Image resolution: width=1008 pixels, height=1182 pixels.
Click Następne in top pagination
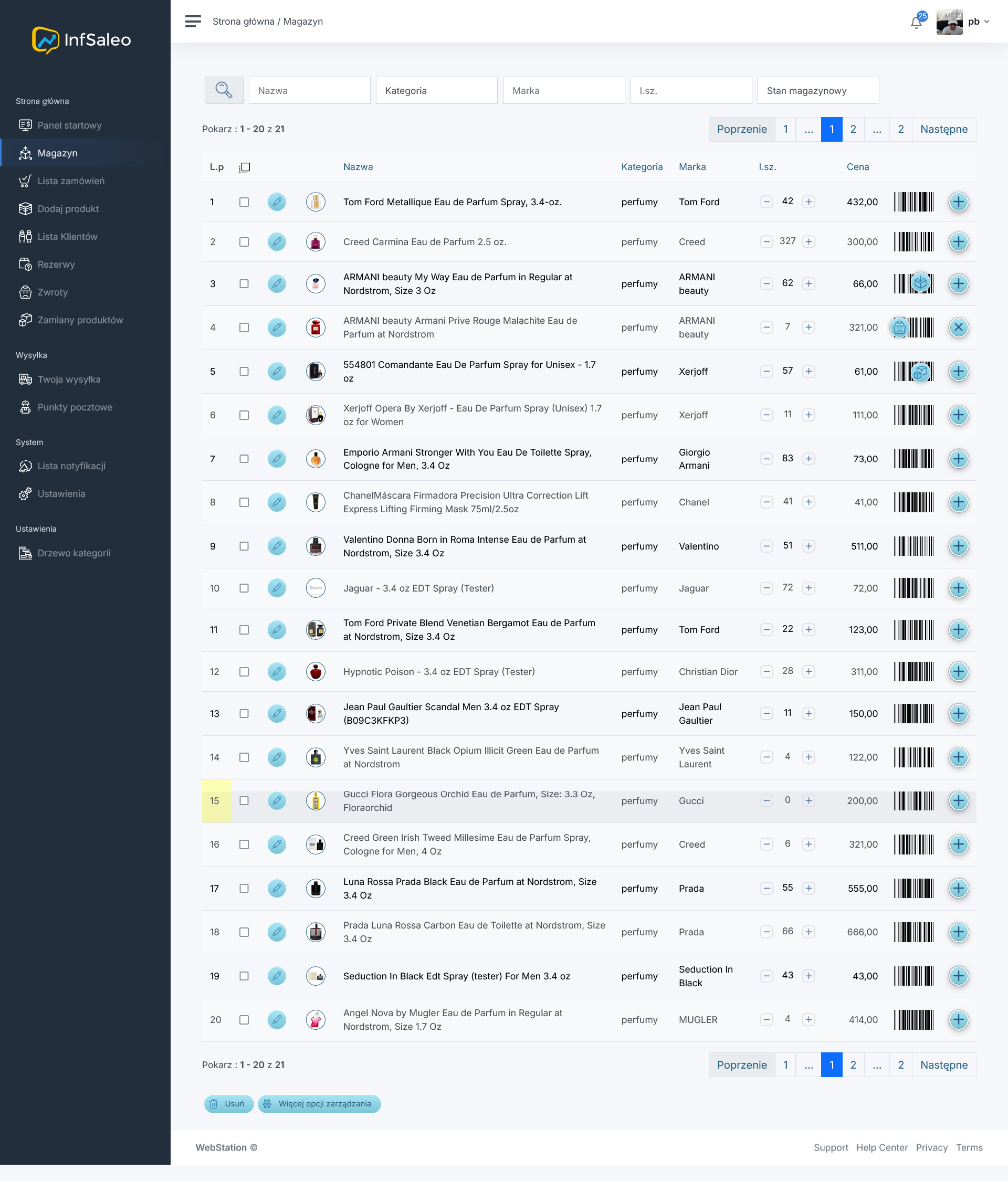point(943,129)
